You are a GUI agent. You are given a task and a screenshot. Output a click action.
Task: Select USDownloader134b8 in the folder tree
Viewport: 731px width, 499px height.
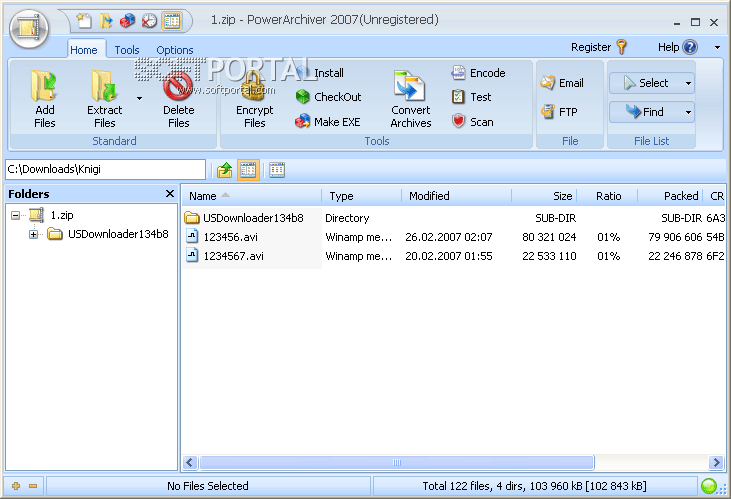tap(118, 234)
